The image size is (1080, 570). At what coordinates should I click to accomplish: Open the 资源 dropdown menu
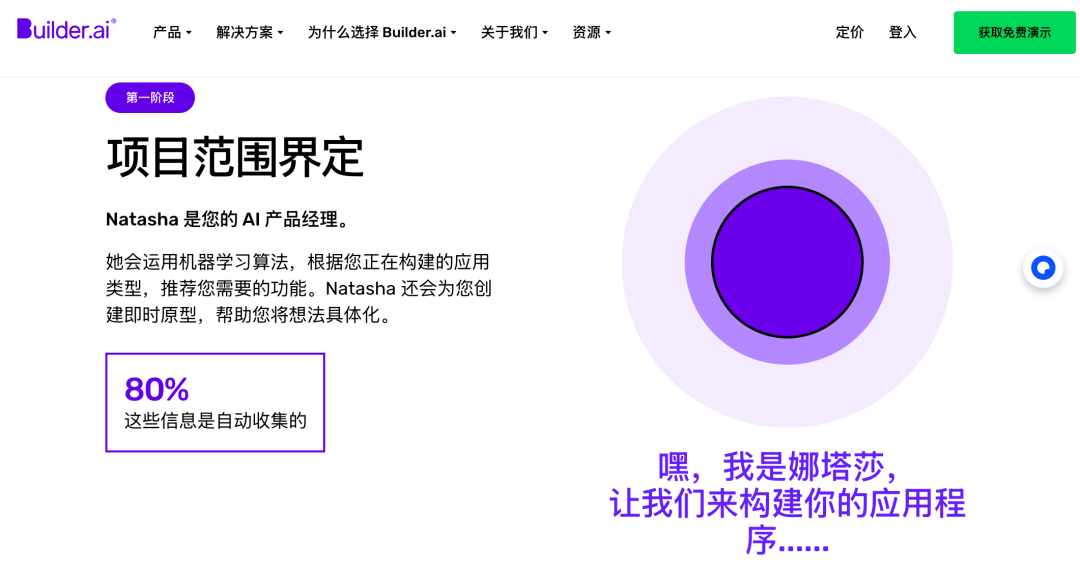pyautogui.click(x=591, y=32)
